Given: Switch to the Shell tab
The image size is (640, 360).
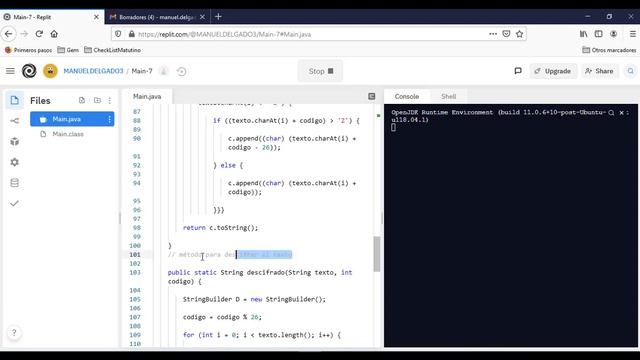Looking at the screenshot, I should click(448, 96).
